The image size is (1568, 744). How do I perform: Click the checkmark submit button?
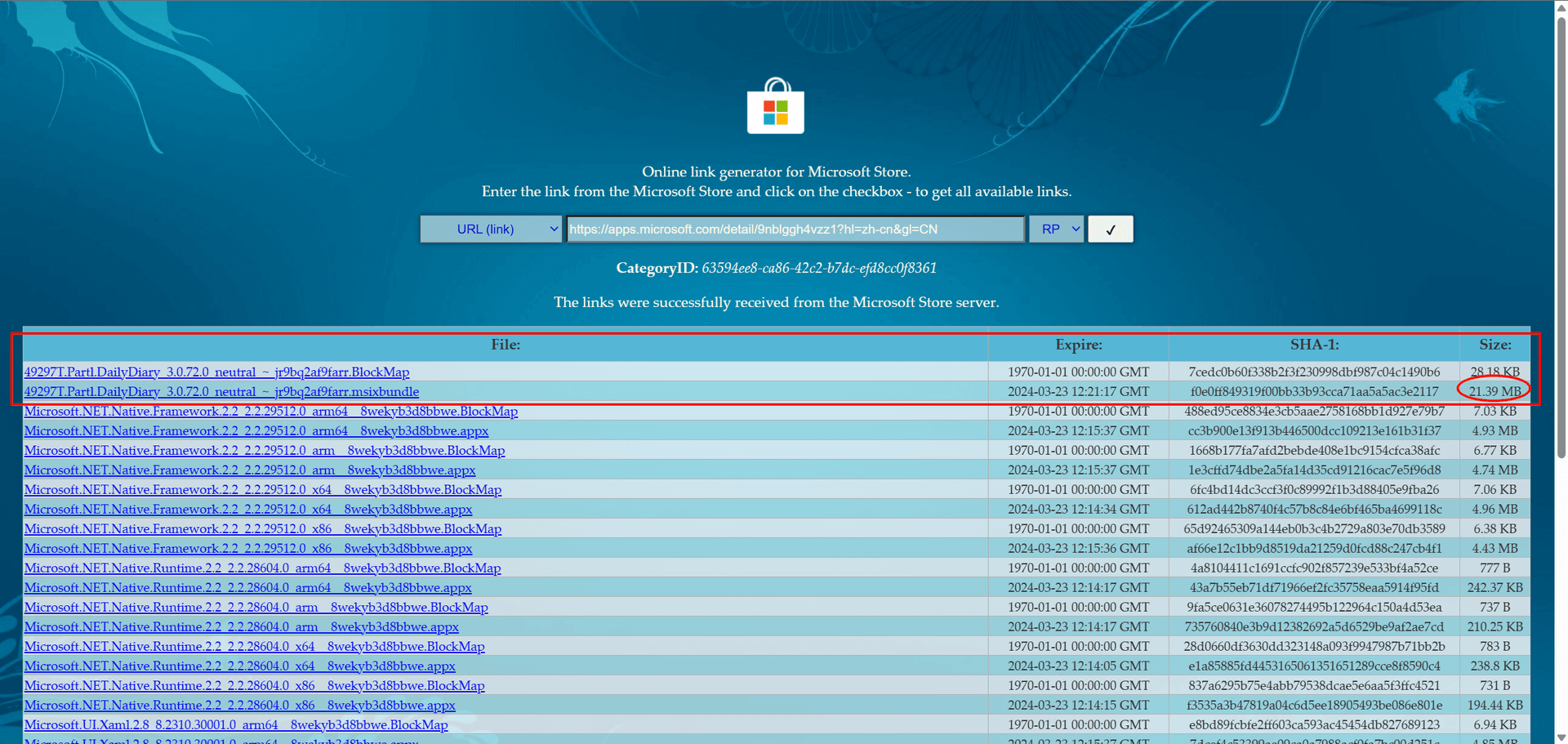point(1111,229)
